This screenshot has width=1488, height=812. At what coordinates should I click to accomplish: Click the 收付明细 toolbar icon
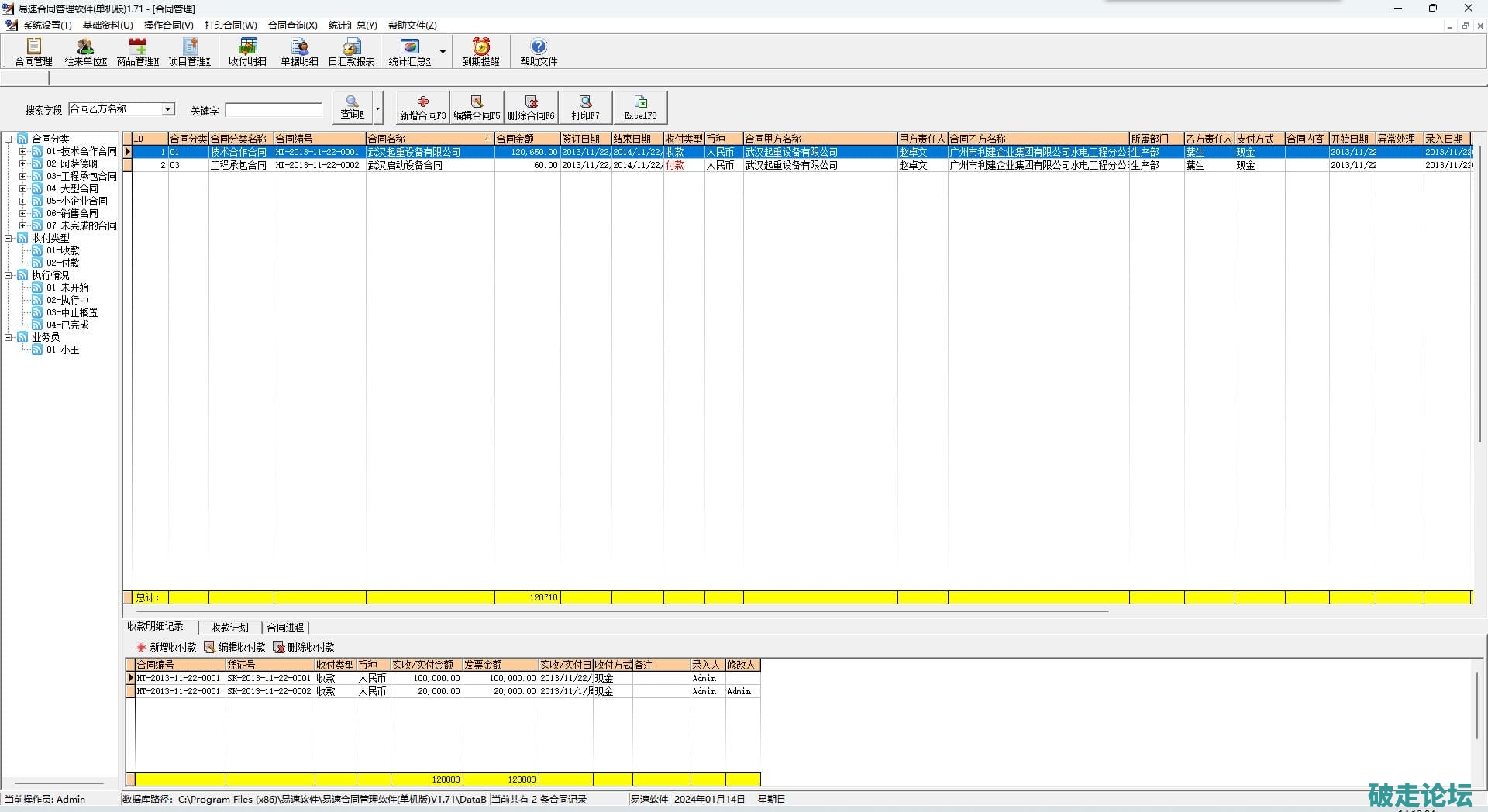click(247, 52)
